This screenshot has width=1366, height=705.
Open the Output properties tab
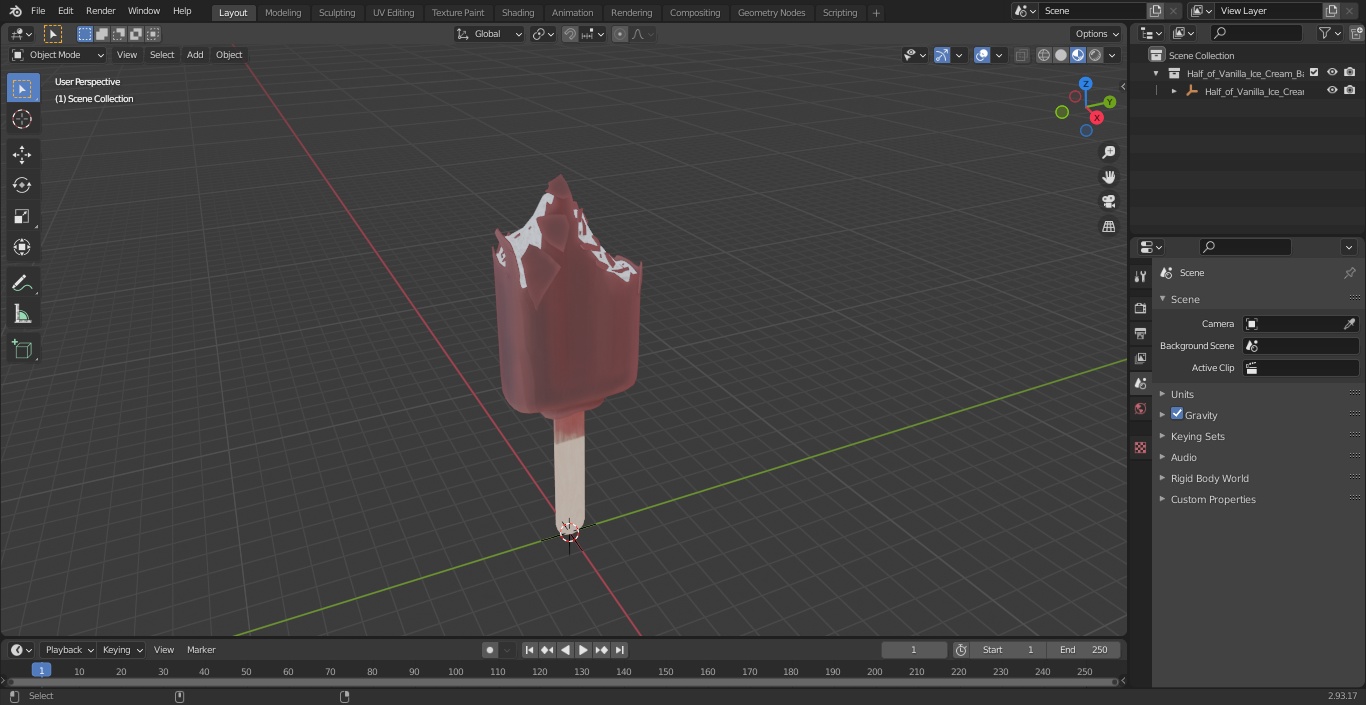[x=1140, y=333]
